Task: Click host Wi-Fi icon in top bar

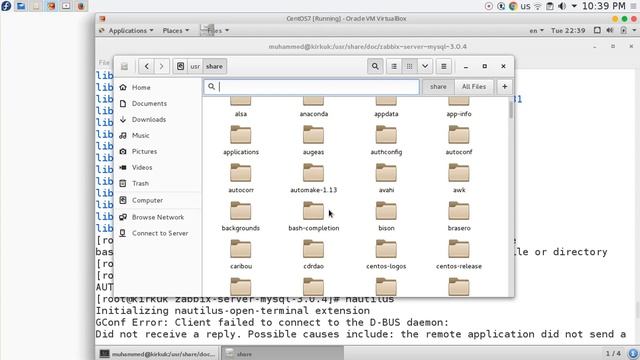Action: (x=538, y=6)
